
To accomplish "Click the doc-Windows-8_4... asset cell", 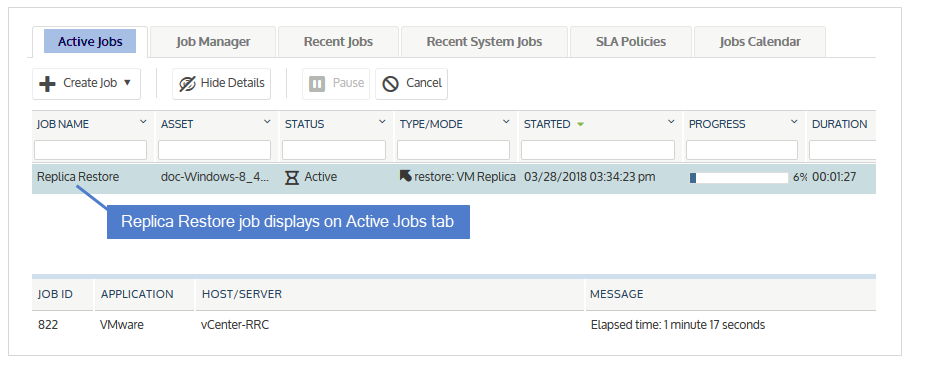I will pyautogui.click(x=215, y=177).
